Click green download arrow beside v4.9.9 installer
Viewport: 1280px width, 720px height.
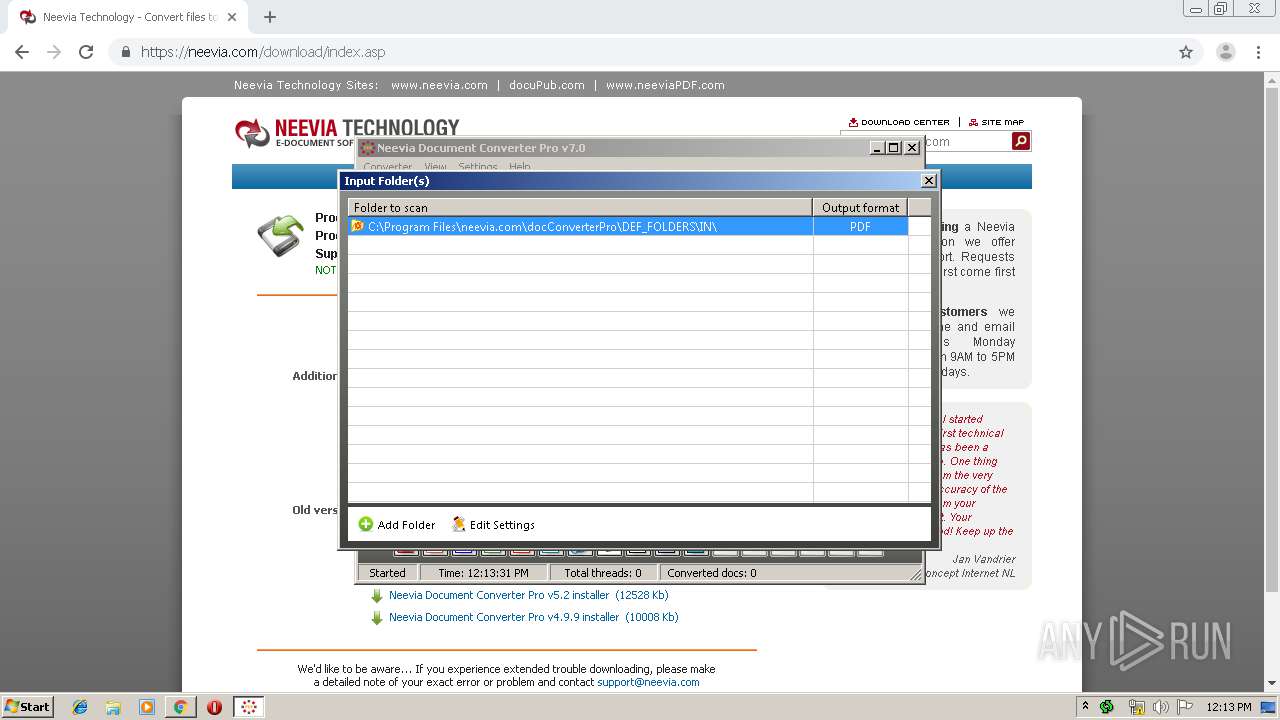coord(377,618)
